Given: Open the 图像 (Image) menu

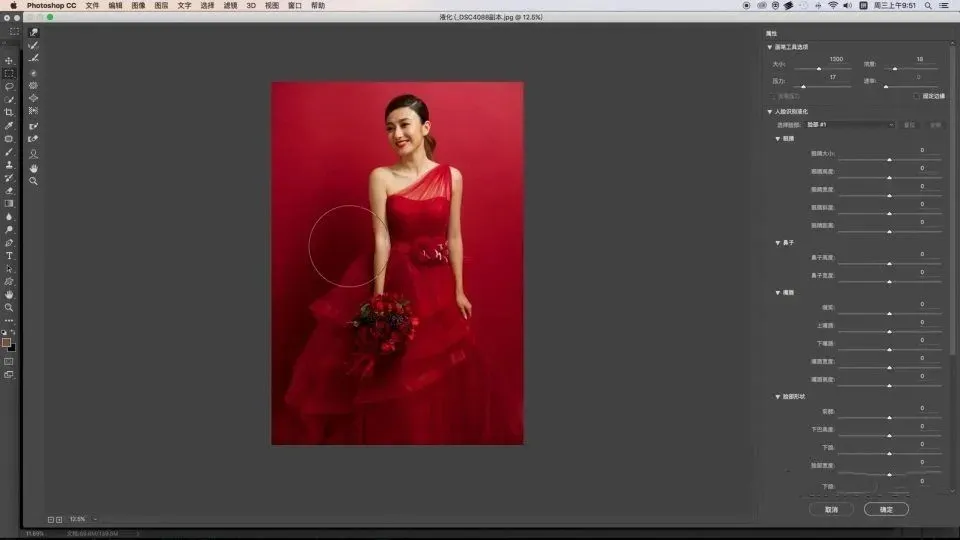Looking at the screenshot, I should tap(139, 5).
